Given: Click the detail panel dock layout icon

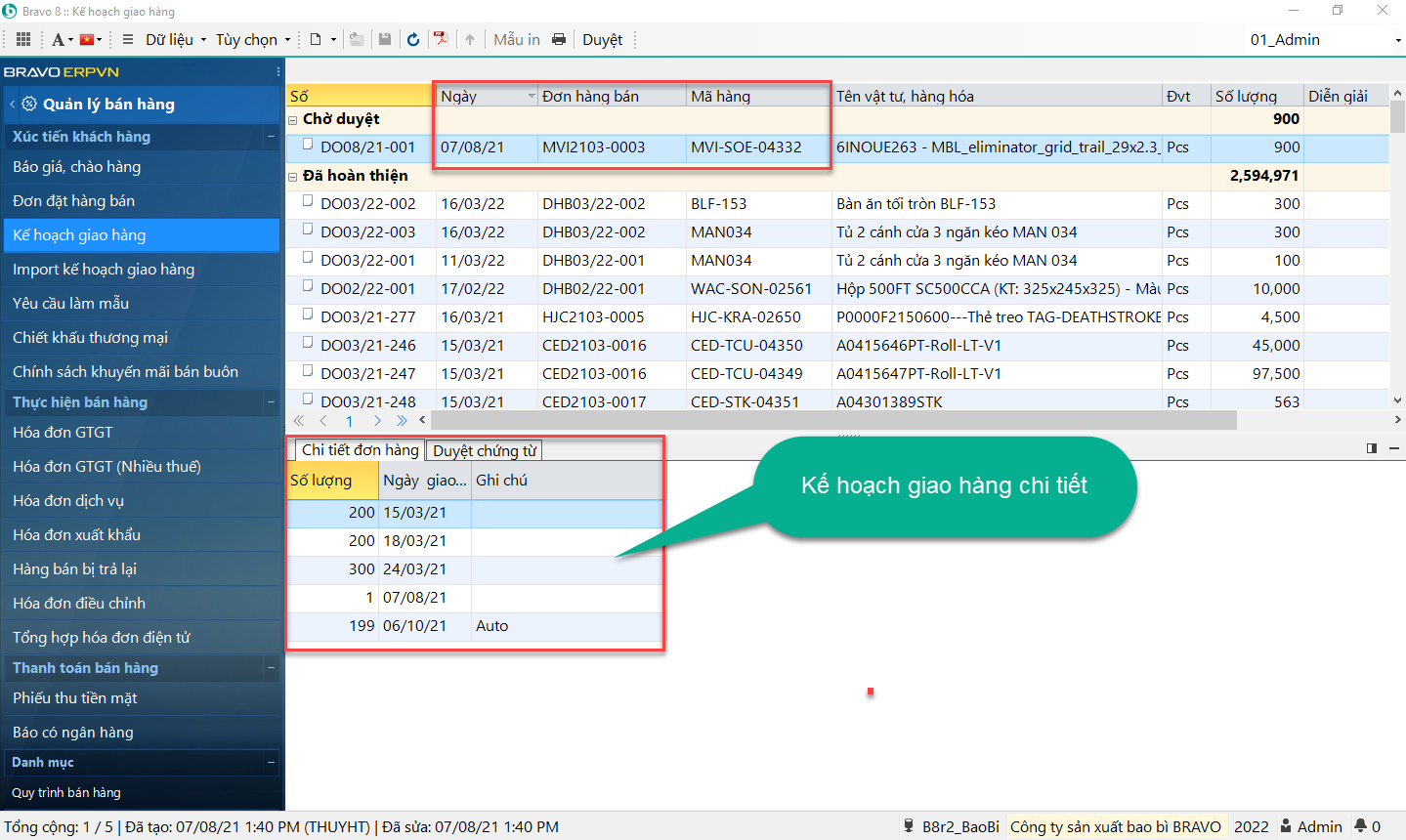Looking at the screenshot, I should (x=1372, y=448).
